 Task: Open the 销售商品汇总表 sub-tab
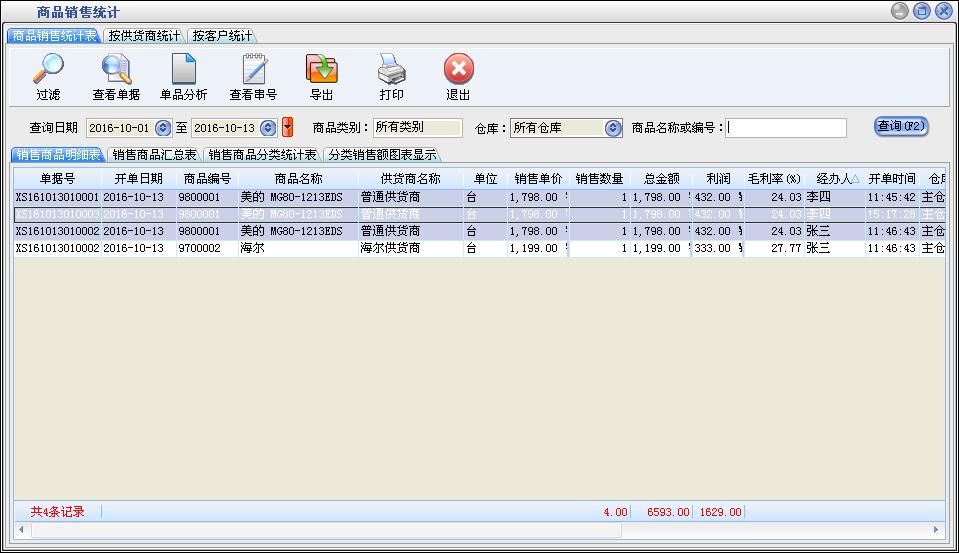pyautogui.click(x=154, y=155)
